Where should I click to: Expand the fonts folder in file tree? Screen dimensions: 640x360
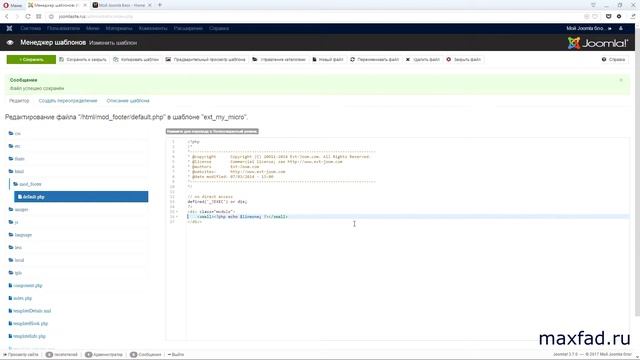(x=17, y=159)
